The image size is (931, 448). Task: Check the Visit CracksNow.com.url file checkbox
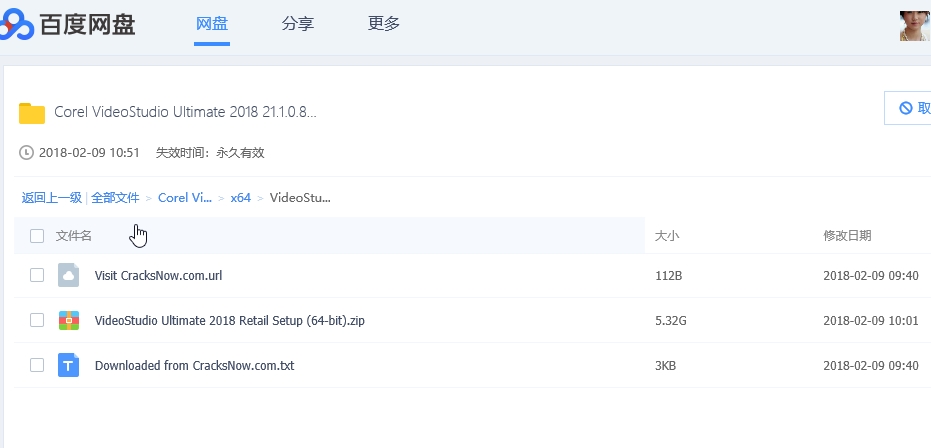[37, 275]
